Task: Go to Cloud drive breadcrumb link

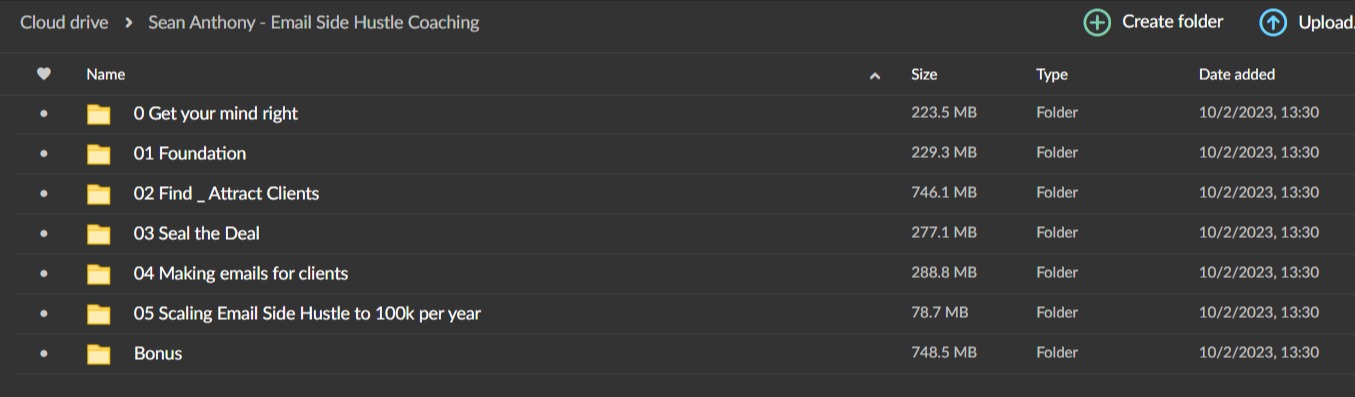Action: [64, 22]
